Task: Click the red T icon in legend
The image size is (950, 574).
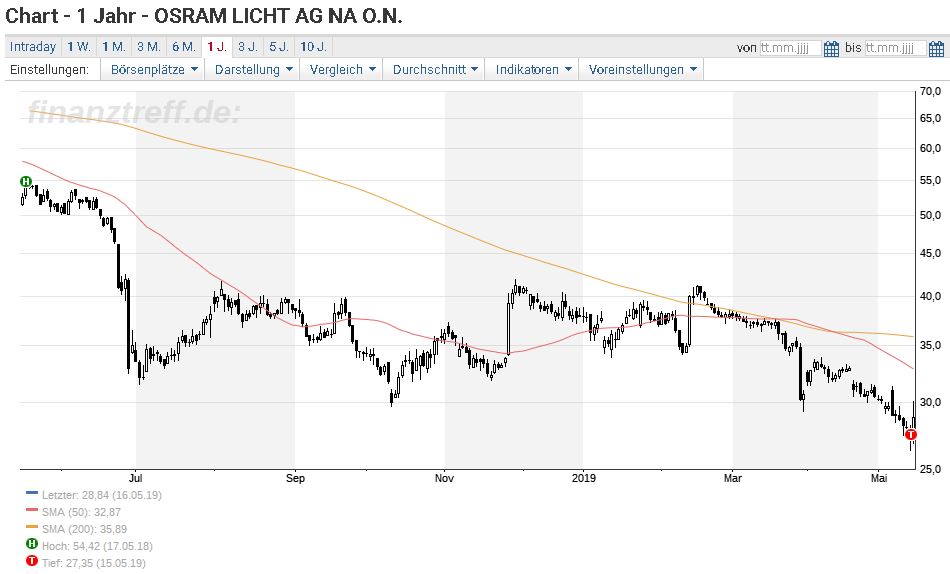Action: coord(32,561)
